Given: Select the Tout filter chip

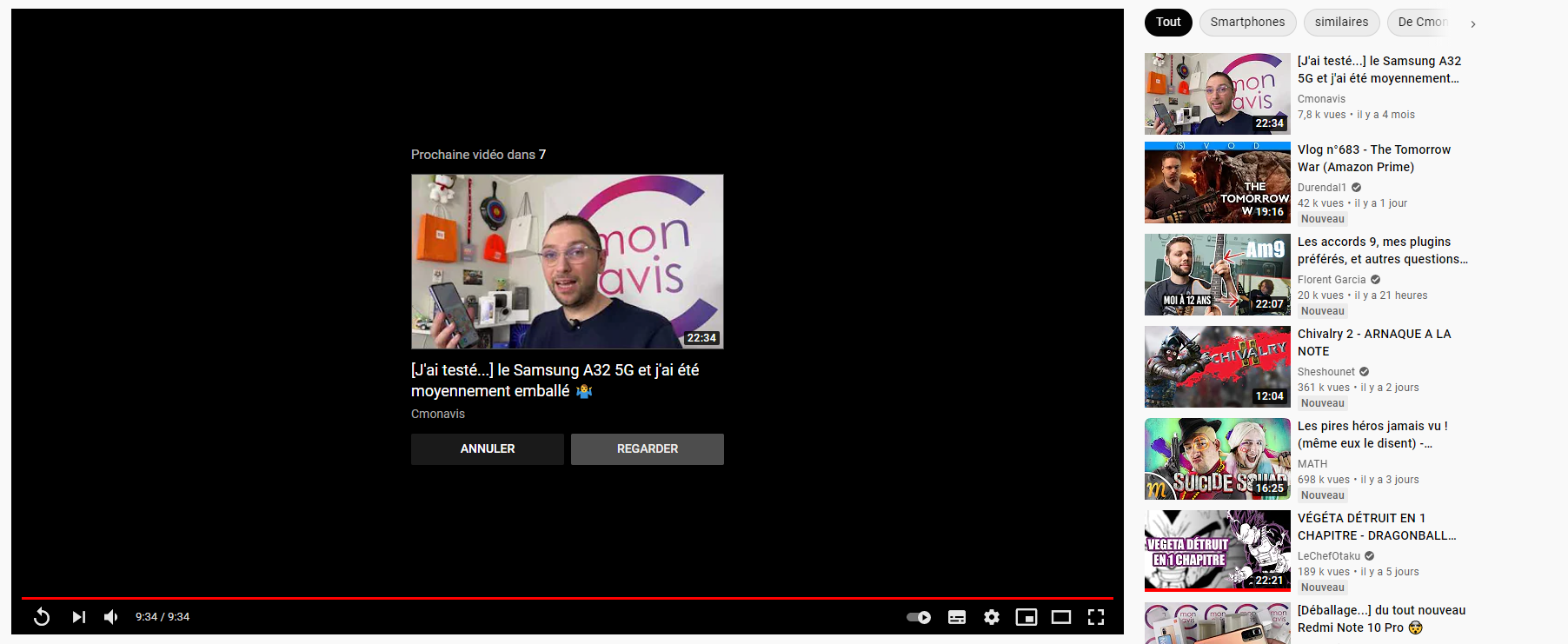Looking at the screenshot, I should [x=1168, y=23].
